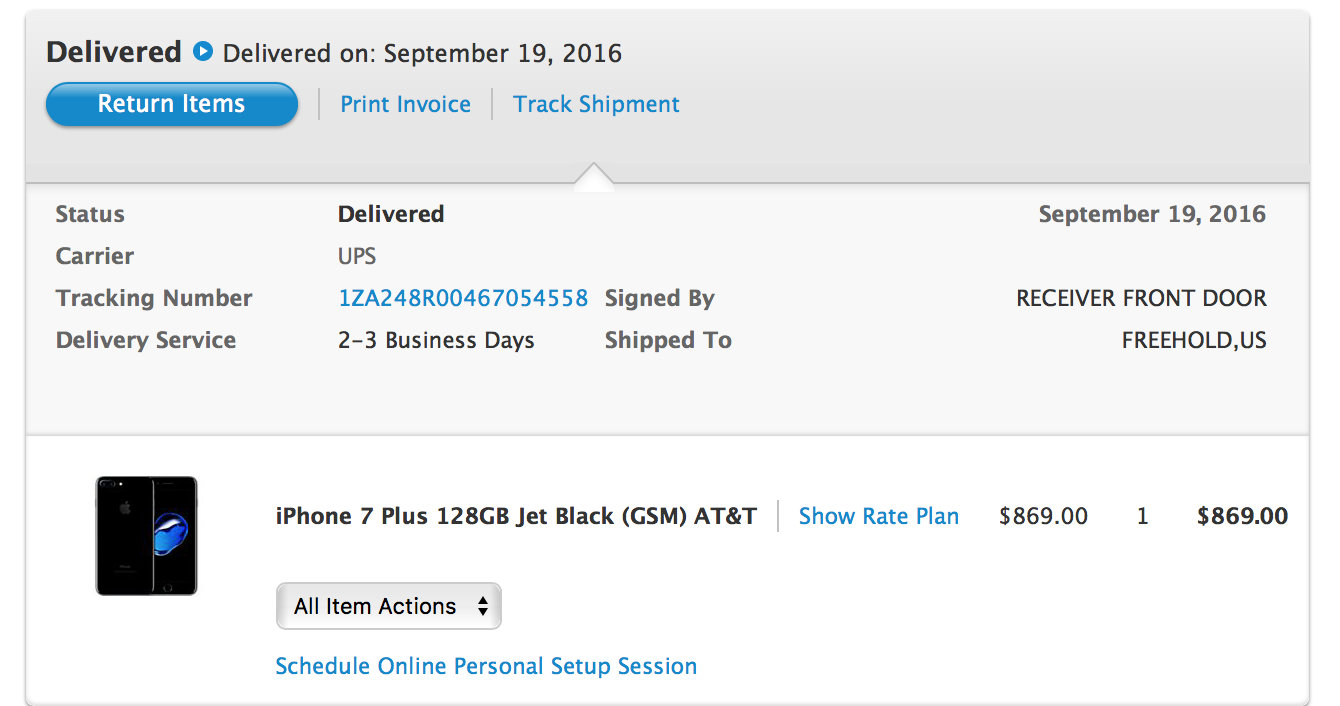This screenshot has width=1340, height=706.
Task: Schedule Online Personal Setup Session
Action: 486,666
